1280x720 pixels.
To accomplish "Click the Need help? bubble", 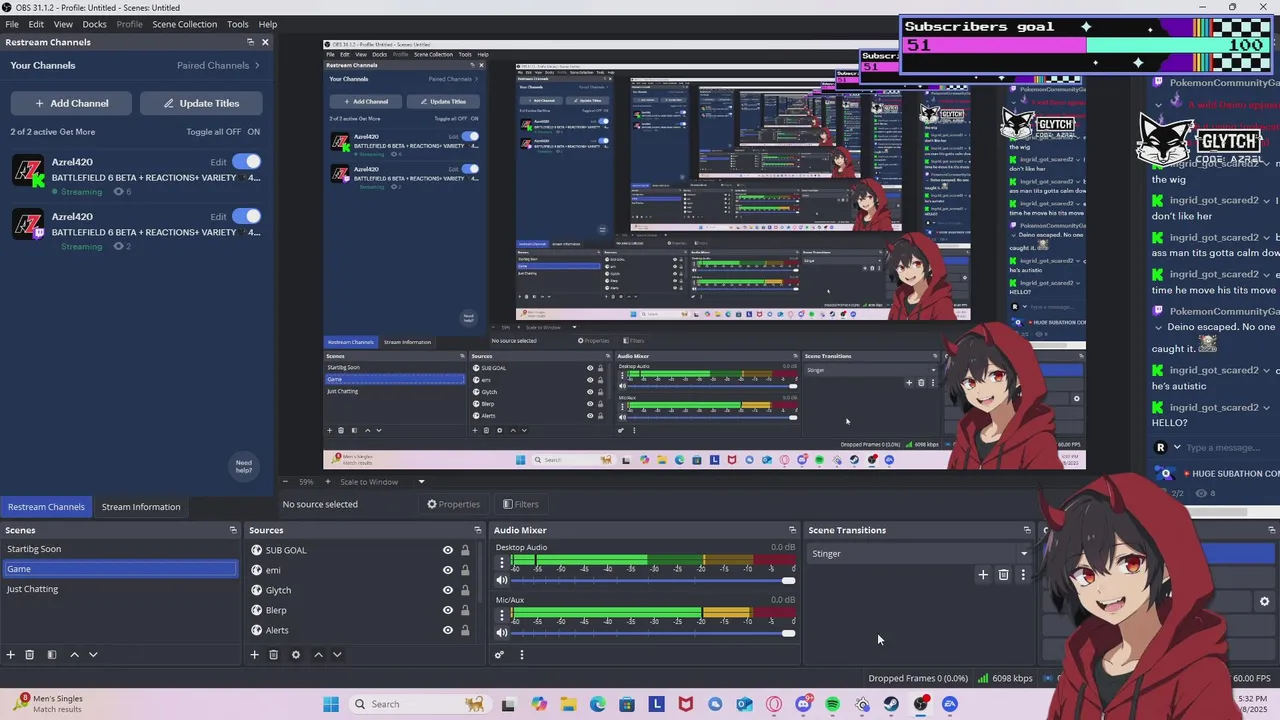I will (x=244, y=466).
